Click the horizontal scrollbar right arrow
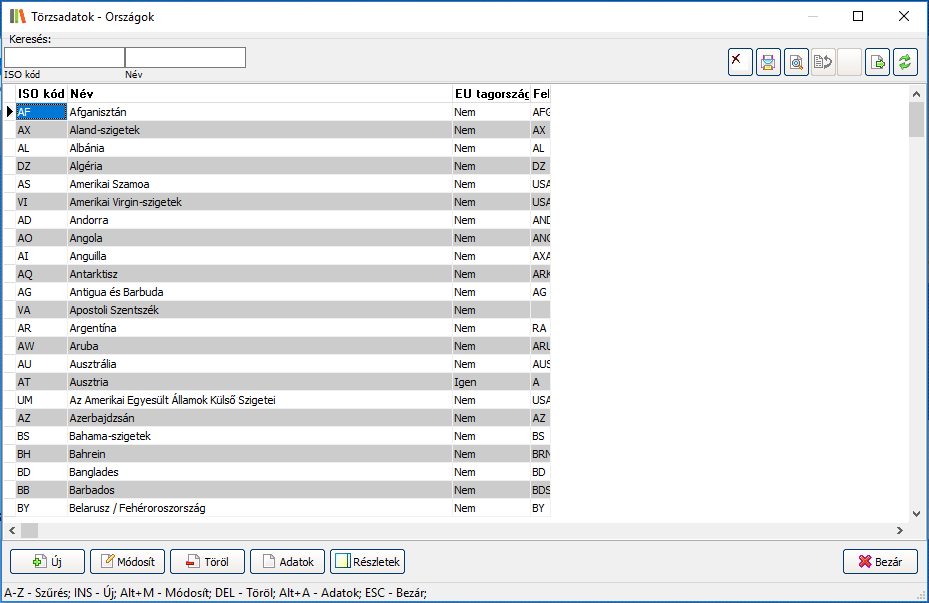This screenshot has height=603, width=929. [899, 530]
